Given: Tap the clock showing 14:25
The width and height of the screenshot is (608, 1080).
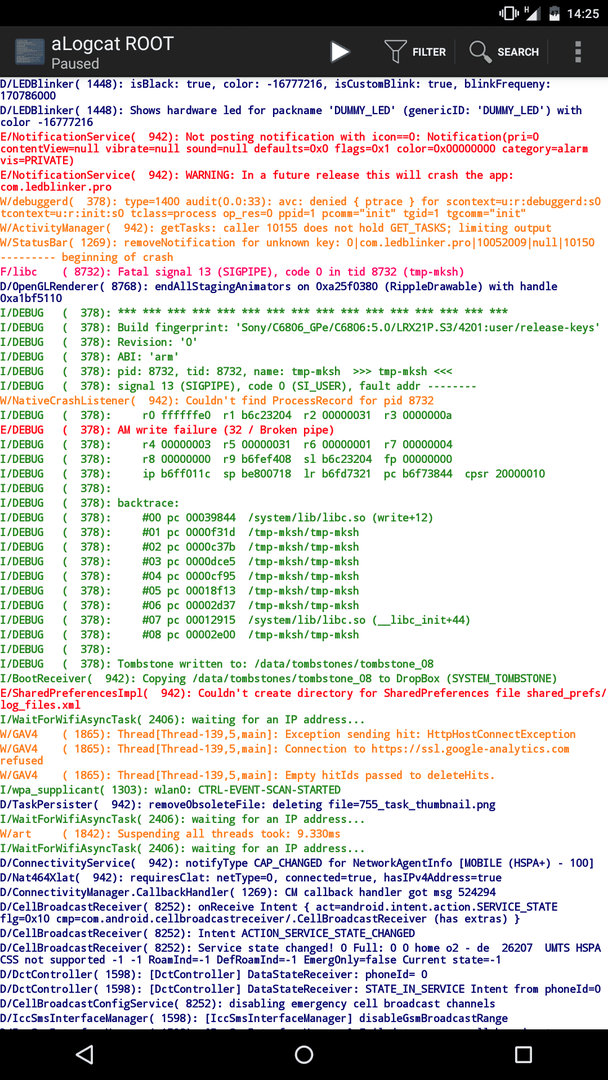Looking at the screenshot, I should [x=583, y=13].
